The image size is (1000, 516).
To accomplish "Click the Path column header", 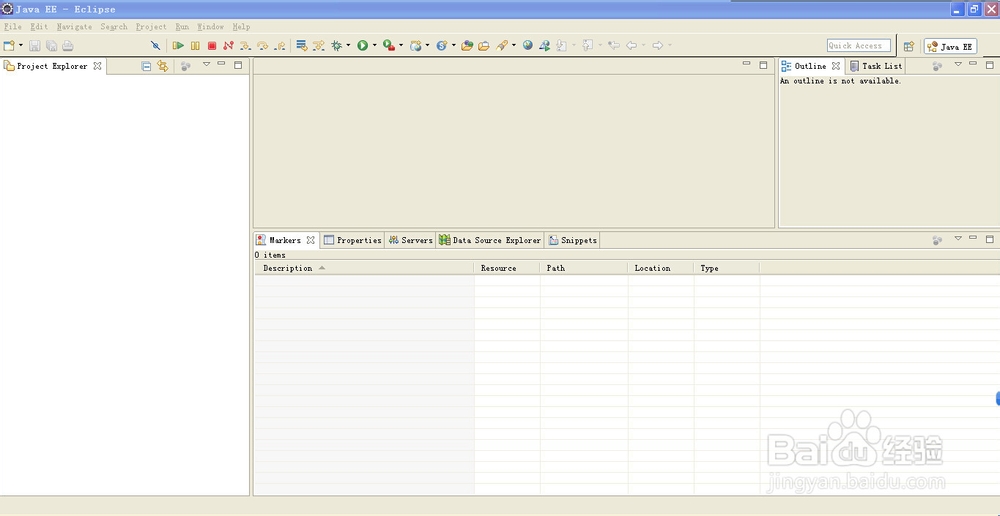I will coord(584,269).
